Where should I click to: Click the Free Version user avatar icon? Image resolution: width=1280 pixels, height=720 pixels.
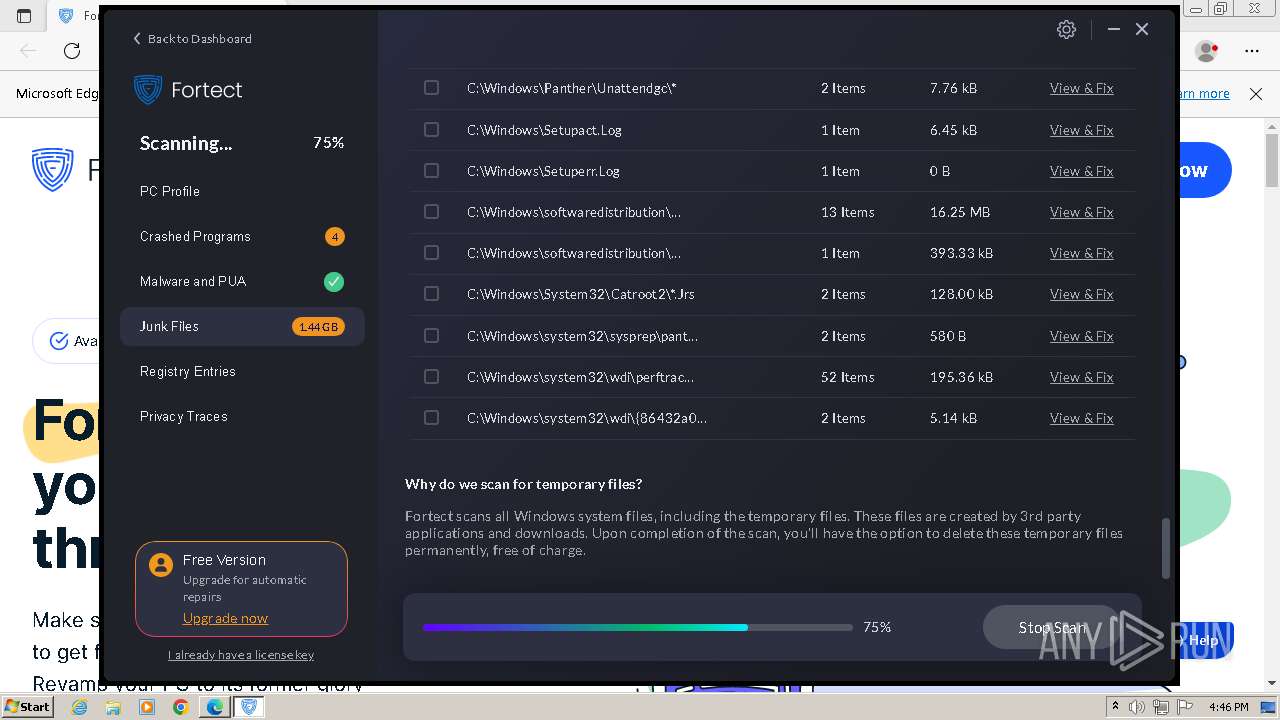point(160,565)
